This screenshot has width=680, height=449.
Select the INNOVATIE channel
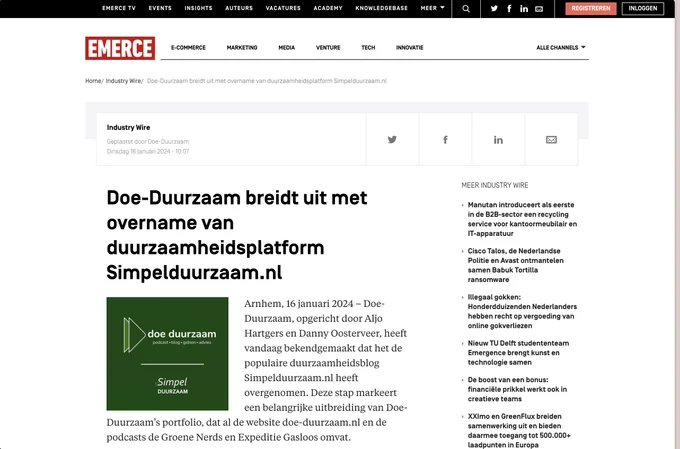409,47
